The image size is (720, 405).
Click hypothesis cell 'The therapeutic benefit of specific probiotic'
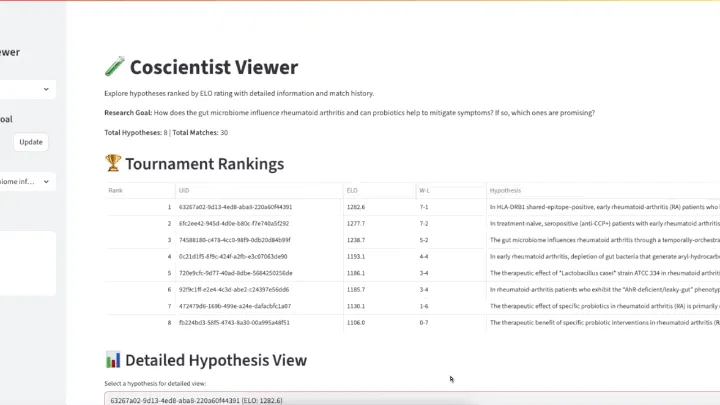(603, 323)
